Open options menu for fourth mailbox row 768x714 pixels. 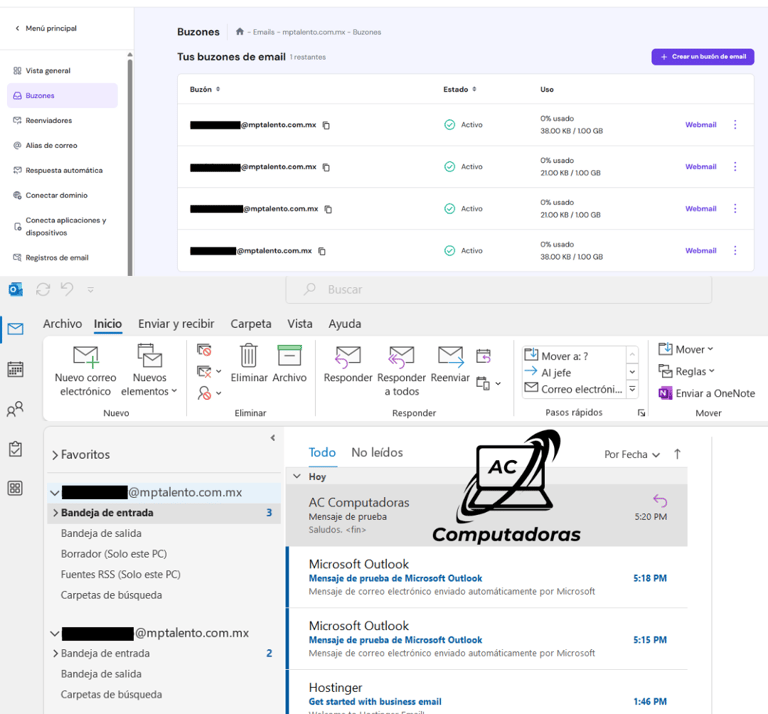[735, 251]
